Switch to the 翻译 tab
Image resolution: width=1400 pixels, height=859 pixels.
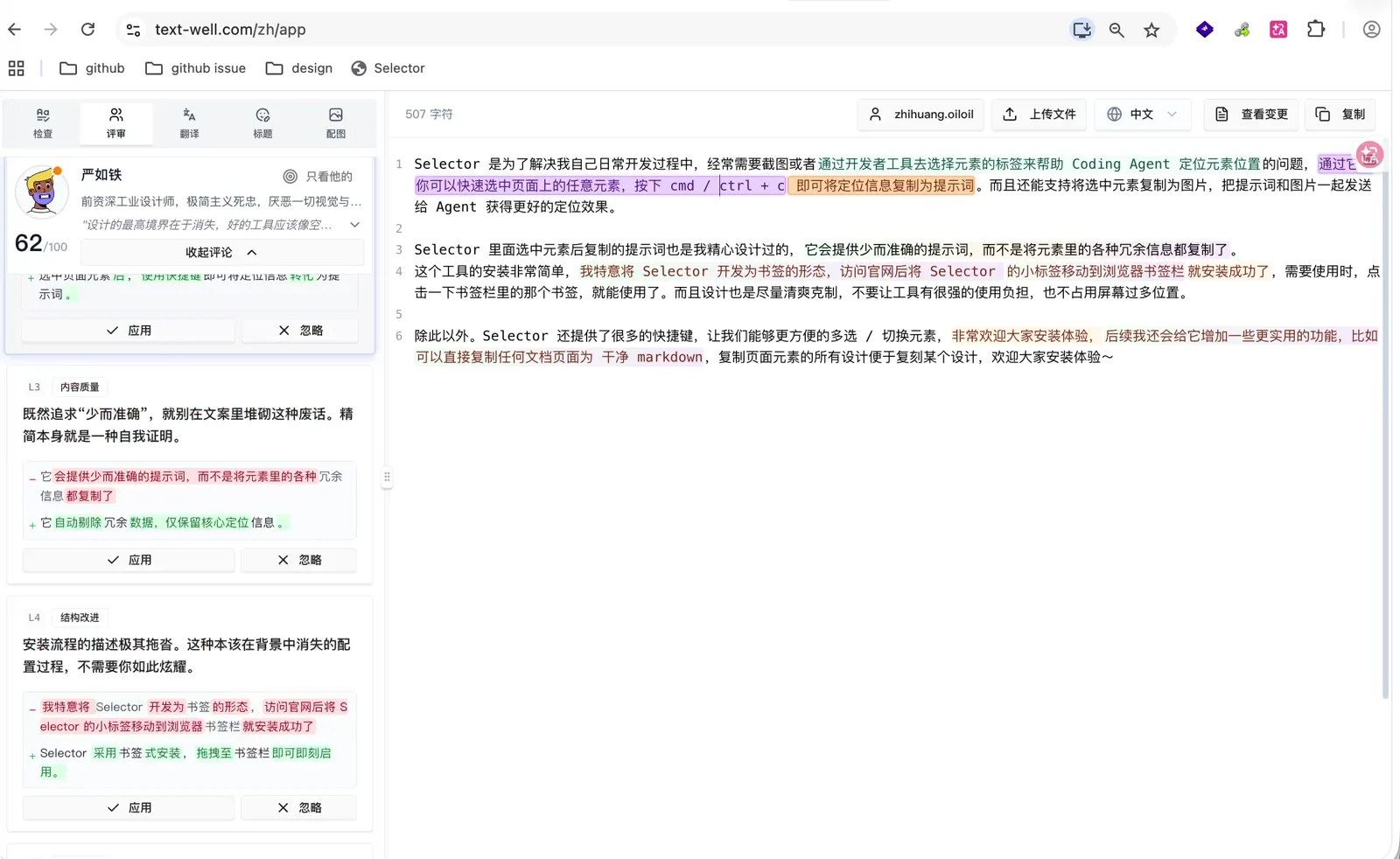point(189,123)
